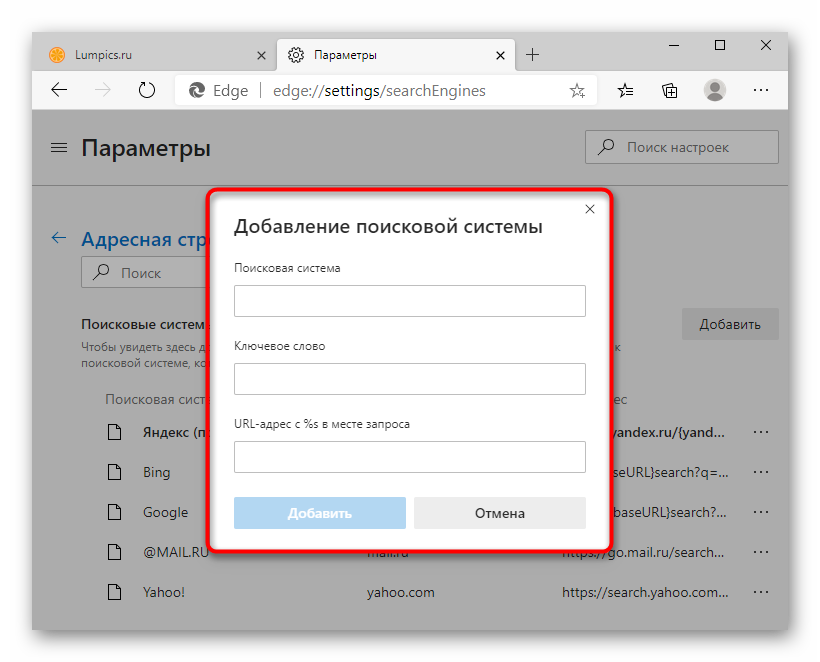Viewport: 820px width, 662px height.
Task: Click the Поисковая система input field
Action: click(409, 301)
